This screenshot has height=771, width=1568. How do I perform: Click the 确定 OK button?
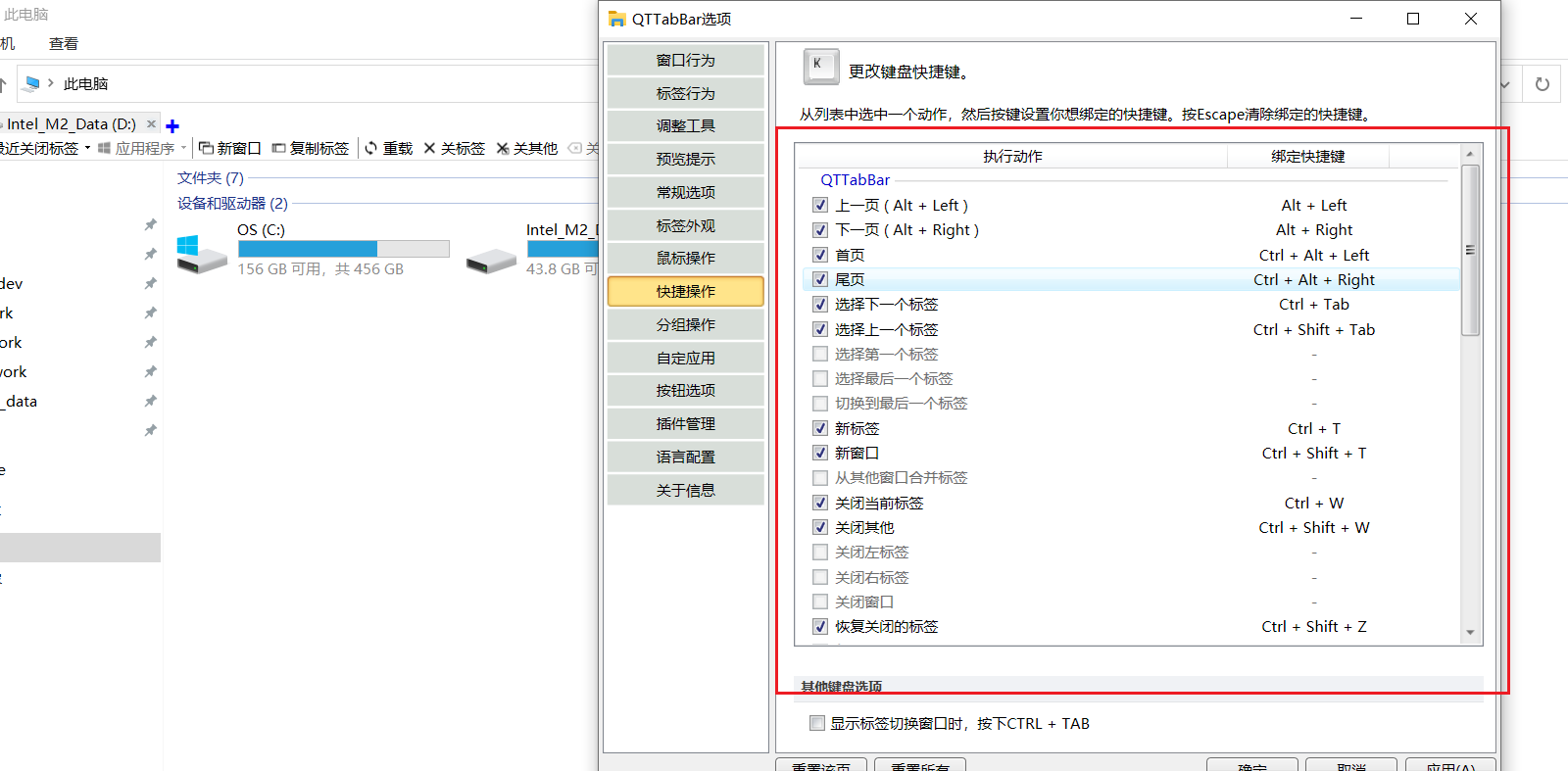[x=1252, y=765]
